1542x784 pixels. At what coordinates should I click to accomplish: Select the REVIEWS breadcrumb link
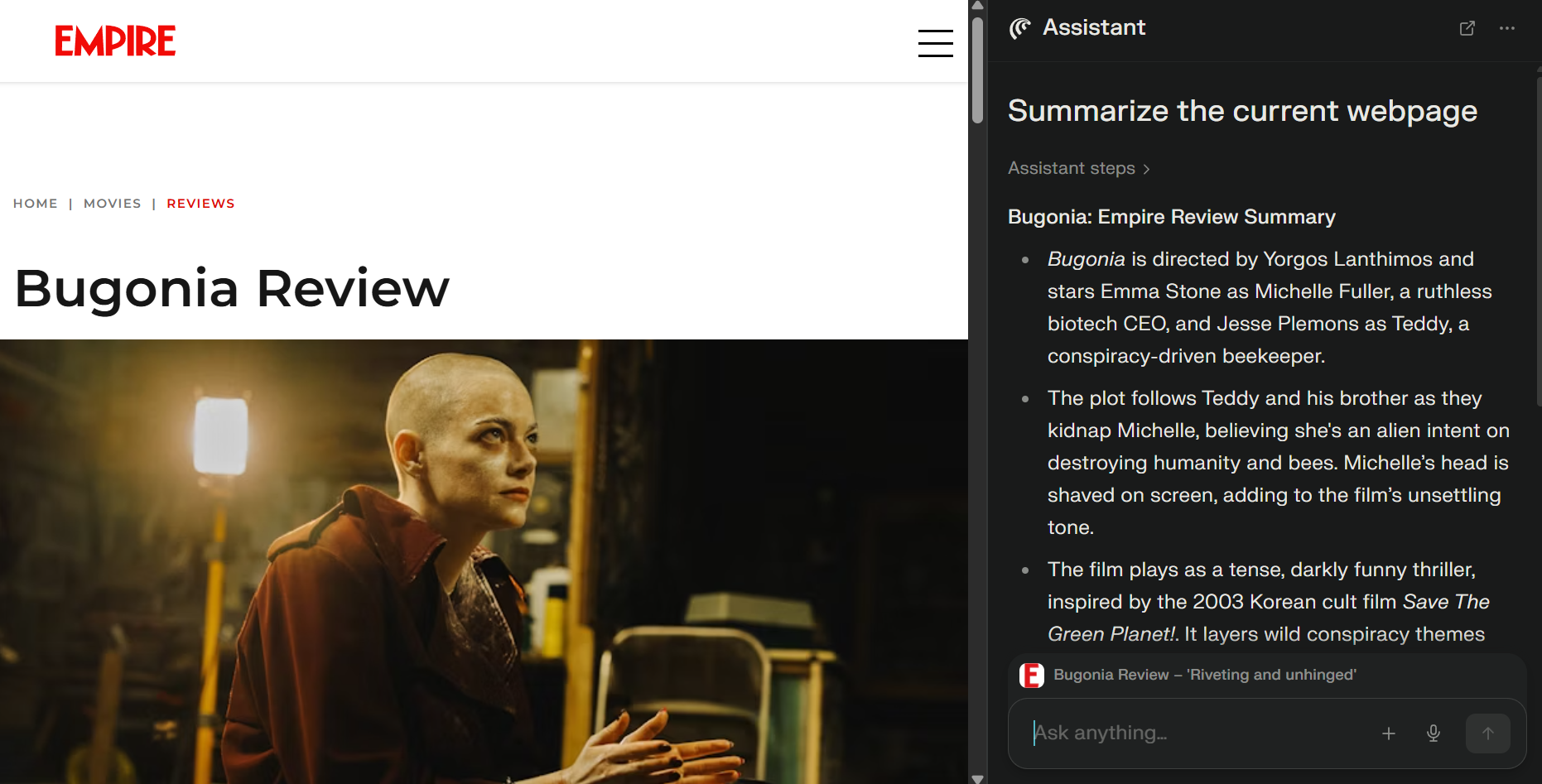click(200, 204)
